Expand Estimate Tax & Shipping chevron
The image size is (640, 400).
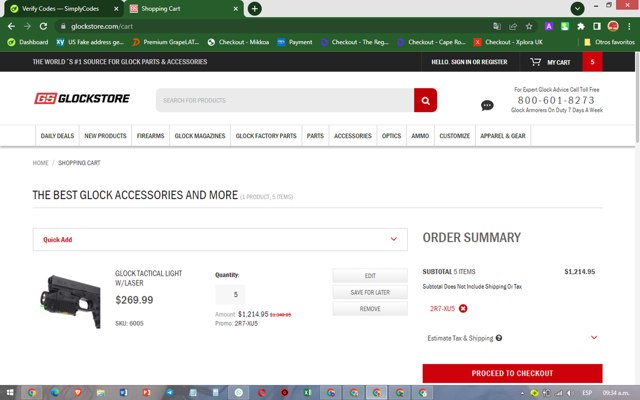pyautogui.click(x=594, y=338)
